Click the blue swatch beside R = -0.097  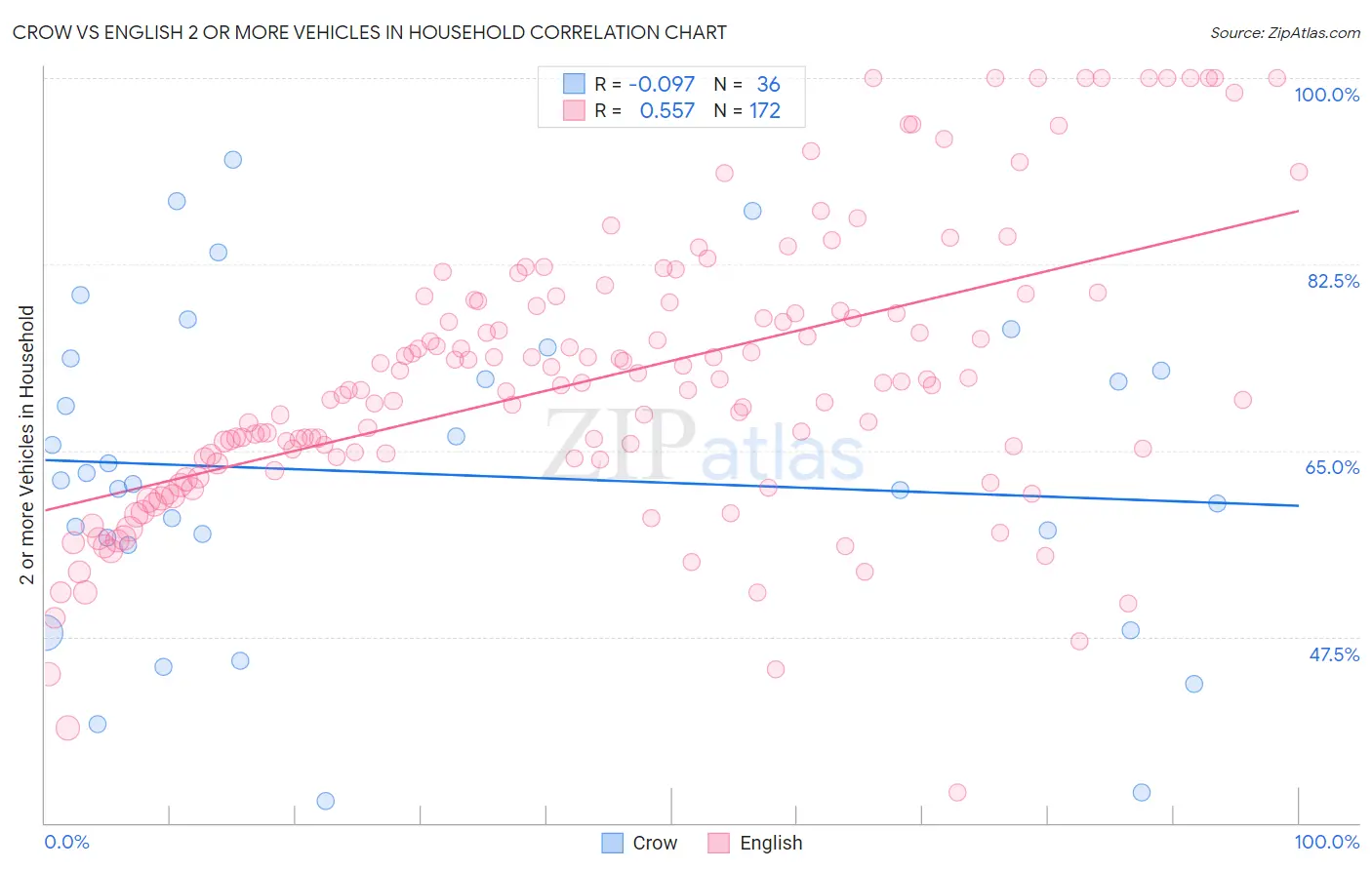coord(574,84)
